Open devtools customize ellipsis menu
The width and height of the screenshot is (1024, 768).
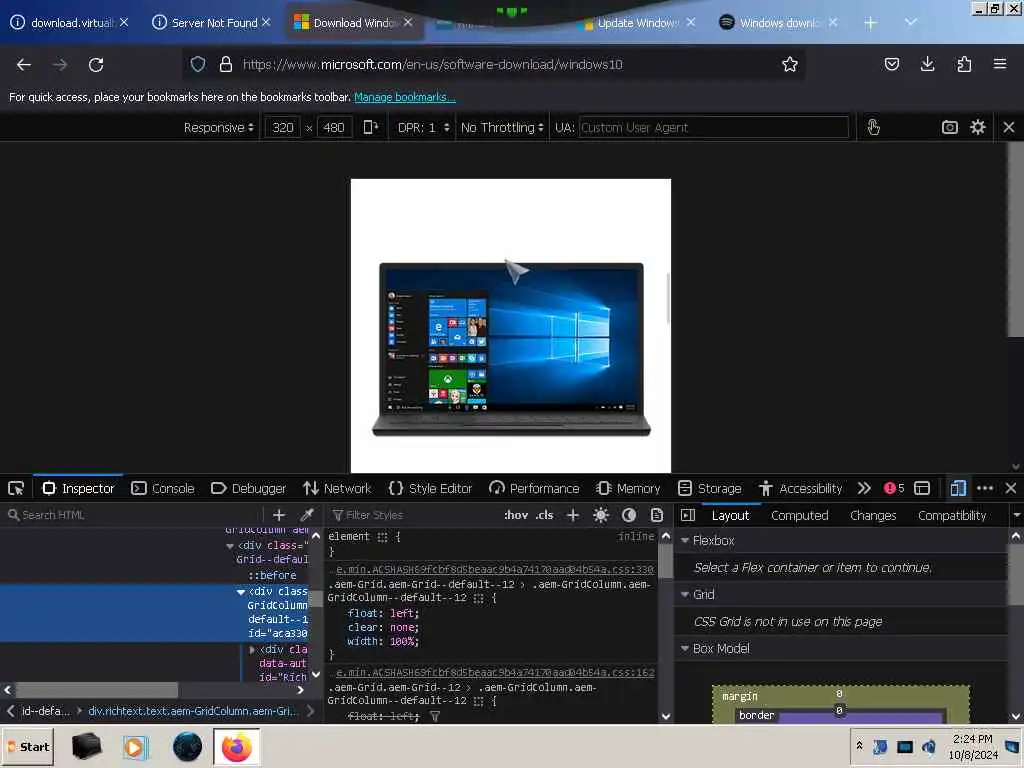(985, 488)
